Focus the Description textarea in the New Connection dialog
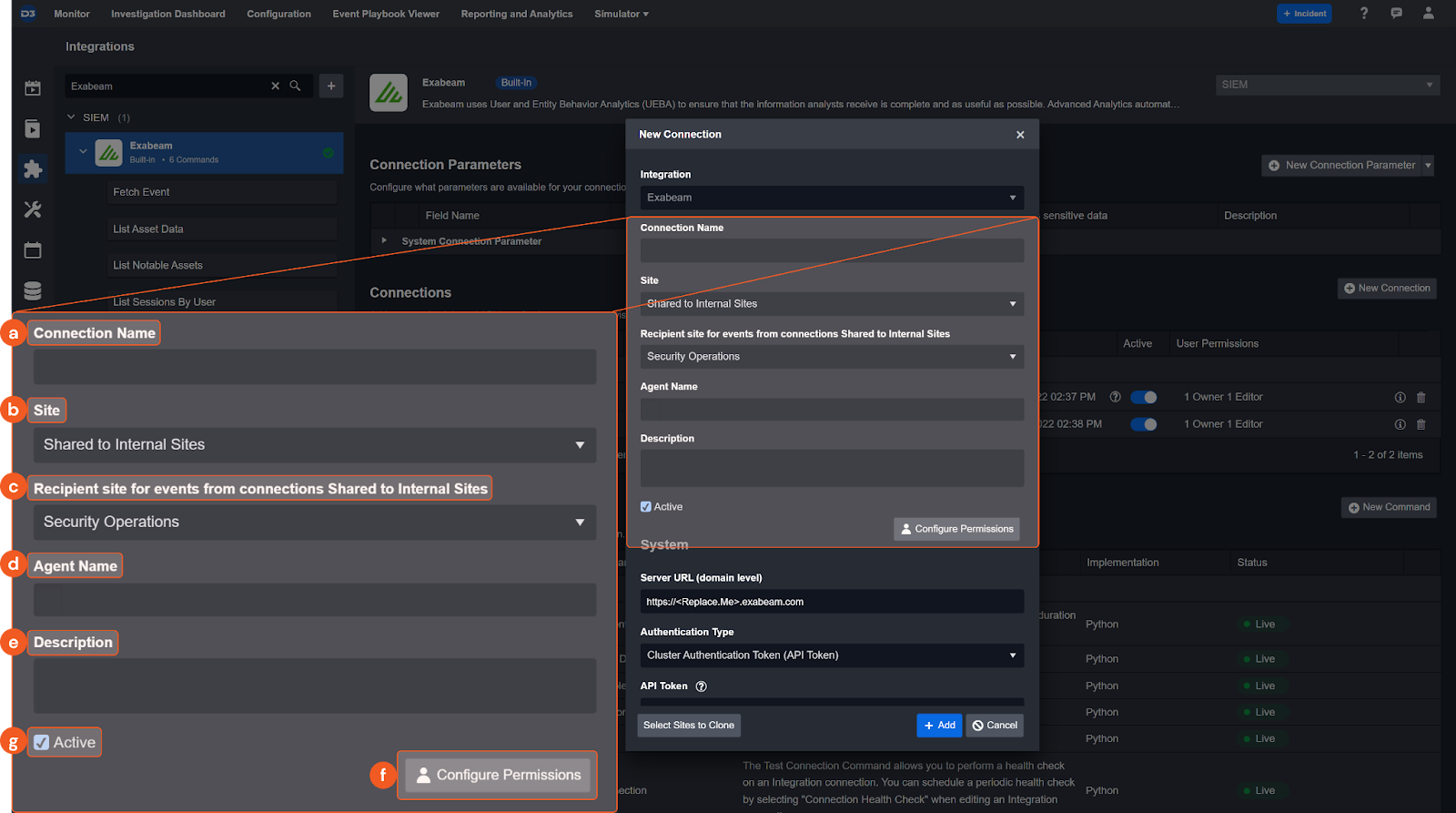 pyautogui.click(x=832, y=468)
